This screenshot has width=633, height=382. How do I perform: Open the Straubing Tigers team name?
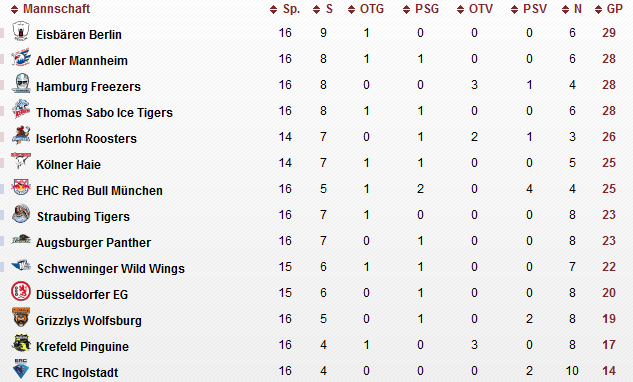(x=83, y=217)
